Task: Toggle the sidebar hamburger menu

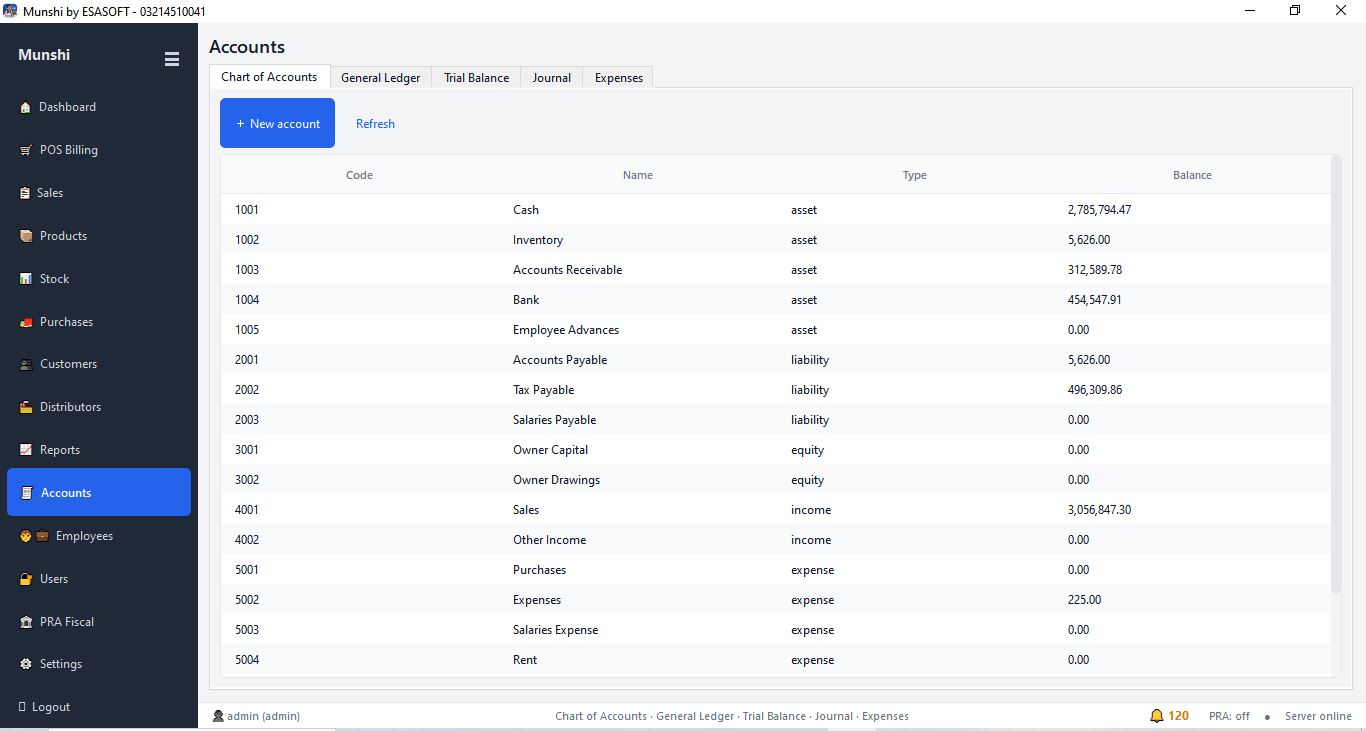Action: click(x=172, y=59)
